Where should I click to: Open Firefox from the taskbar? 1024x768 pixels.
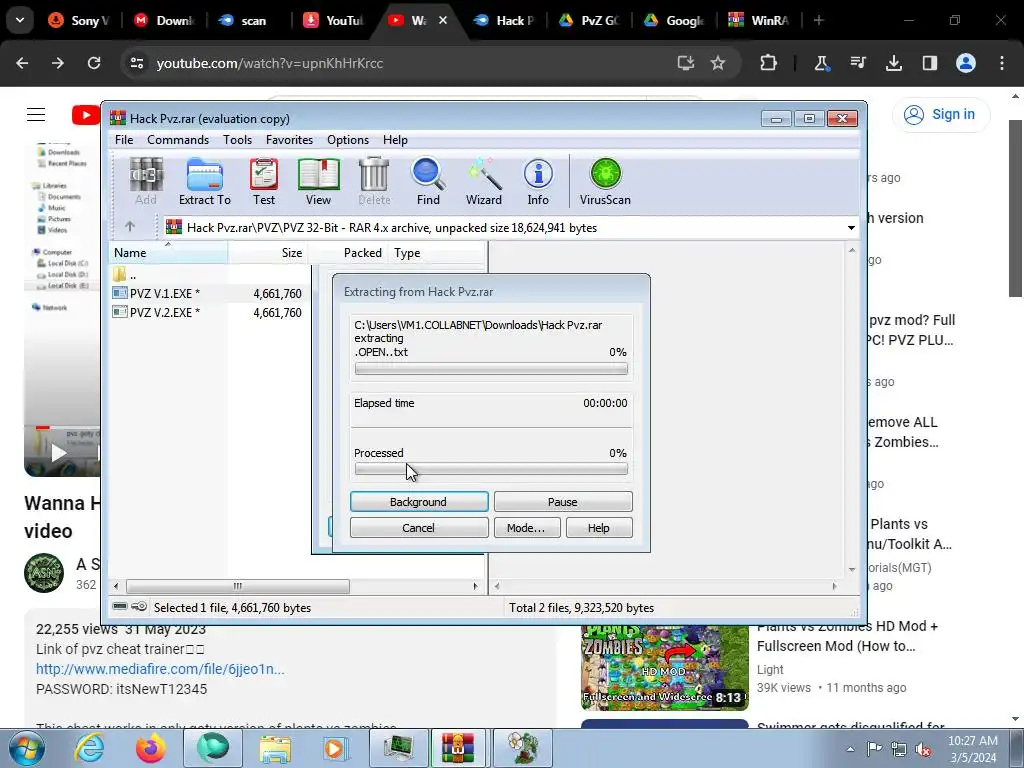pos(150,748)
